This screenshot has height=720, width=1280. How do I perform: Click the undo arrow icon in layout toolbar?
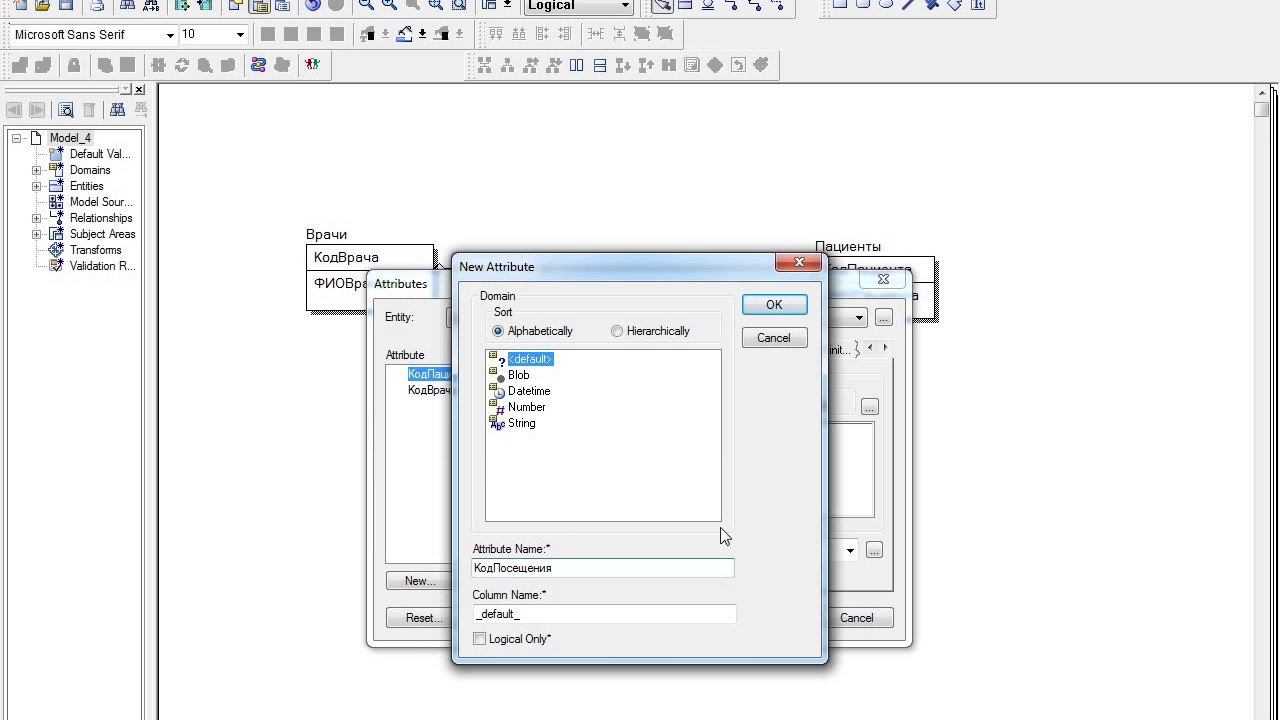click(738, 65)
